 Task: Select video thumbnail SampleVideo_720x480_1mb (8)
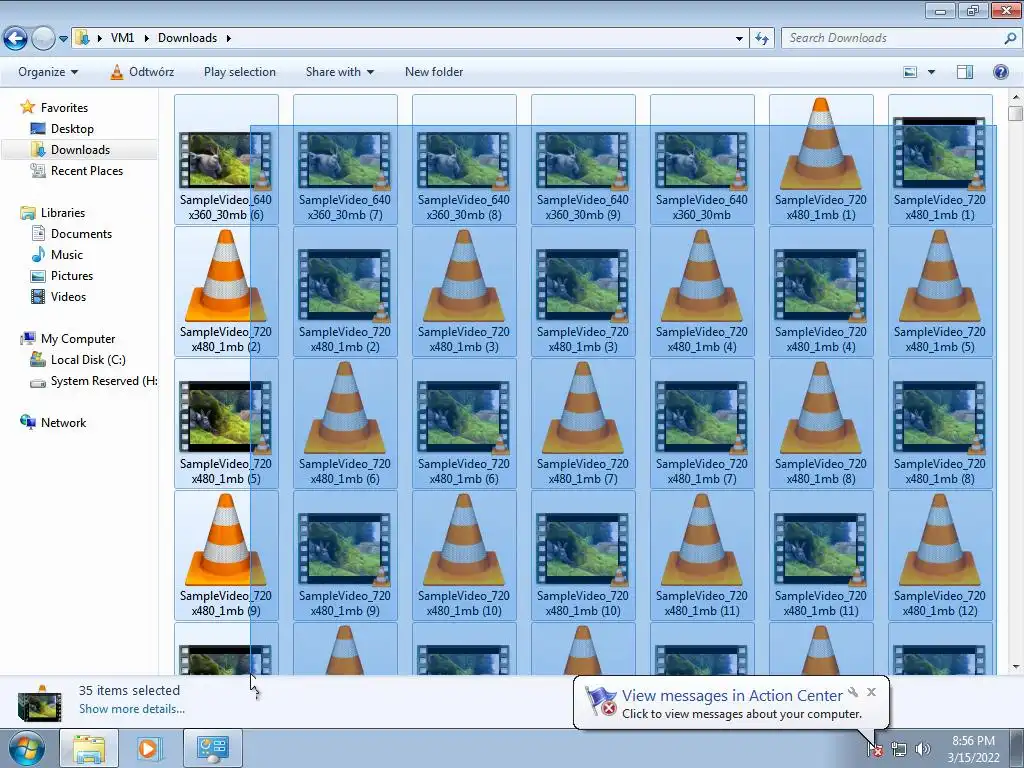point(940,423)
